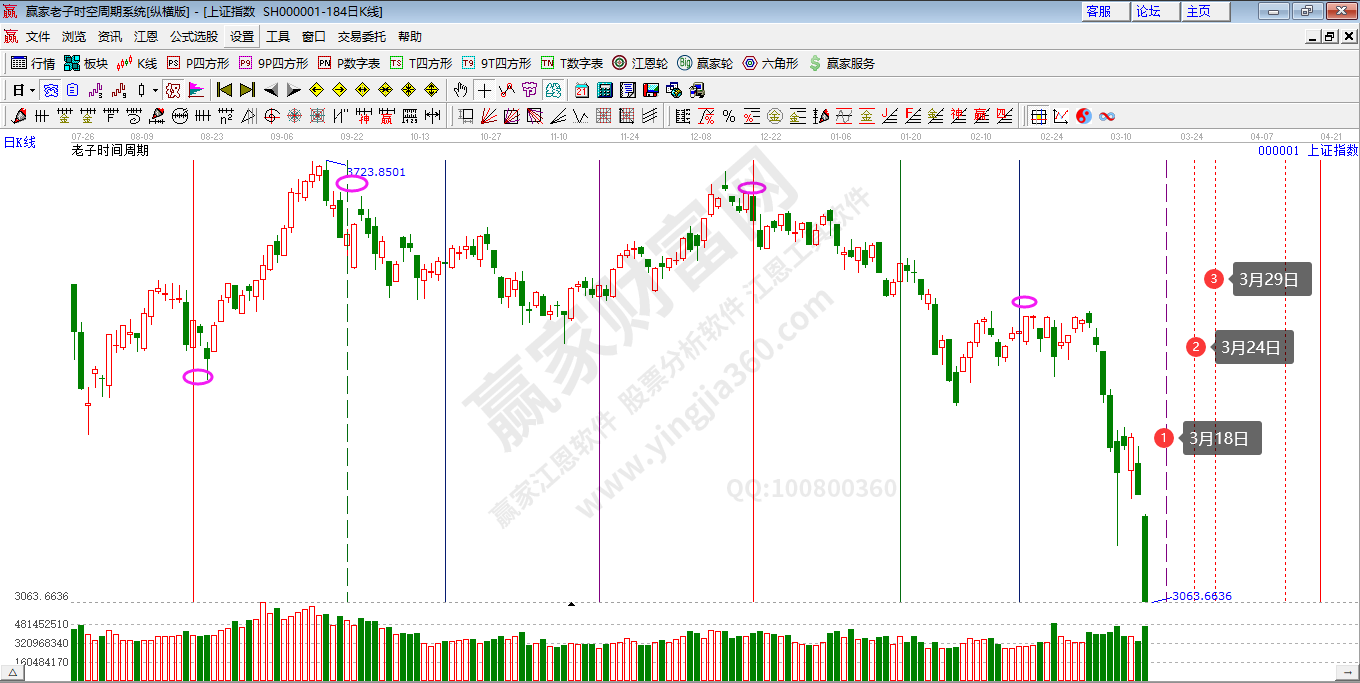Click the 3月24日 time cycle marker

1252,347
